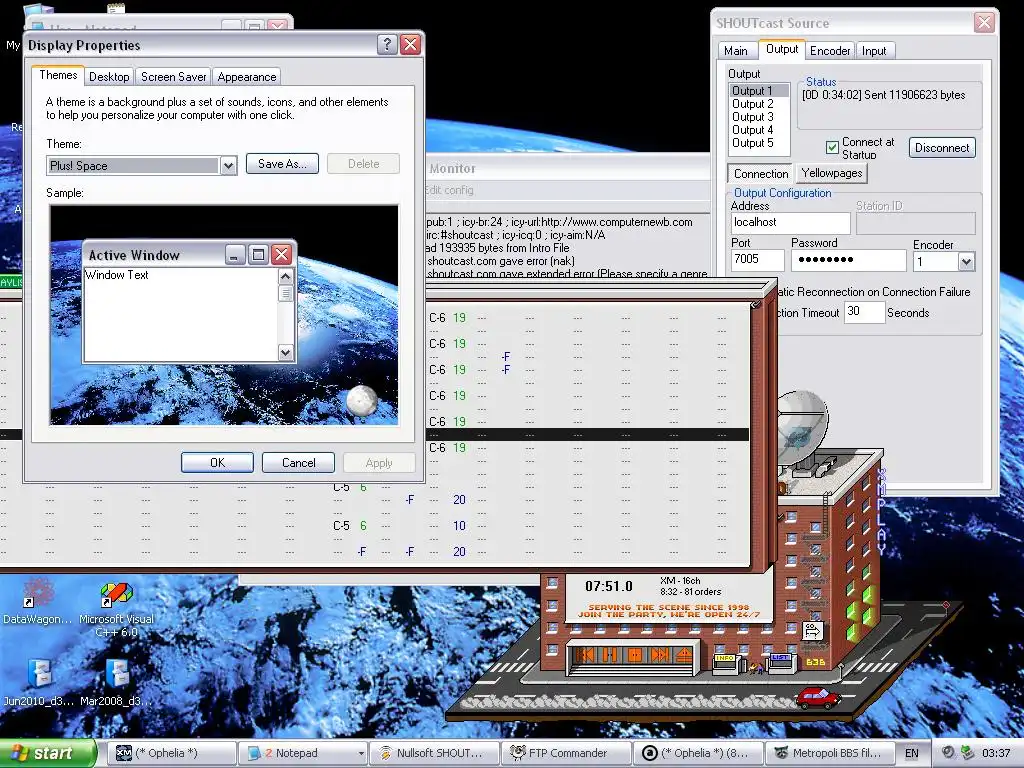Switch to Metropoli BBS taskbar button
This screenshot has width=1024, height=768.
(x=829, y=753)
